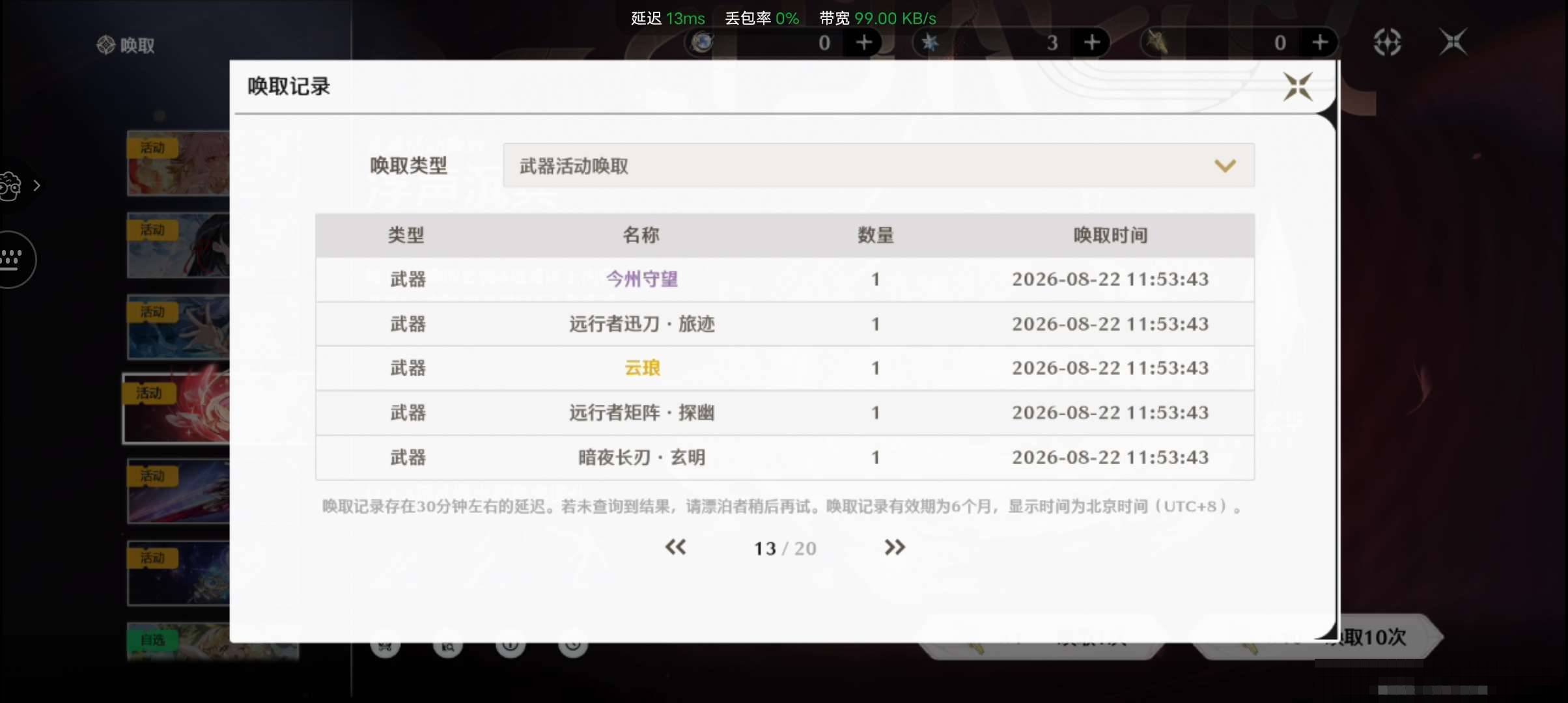Click the time in the 今州守望 row
This screenshot has height=703, width=1568.
pyautogui.click(x=1110, y=279)
